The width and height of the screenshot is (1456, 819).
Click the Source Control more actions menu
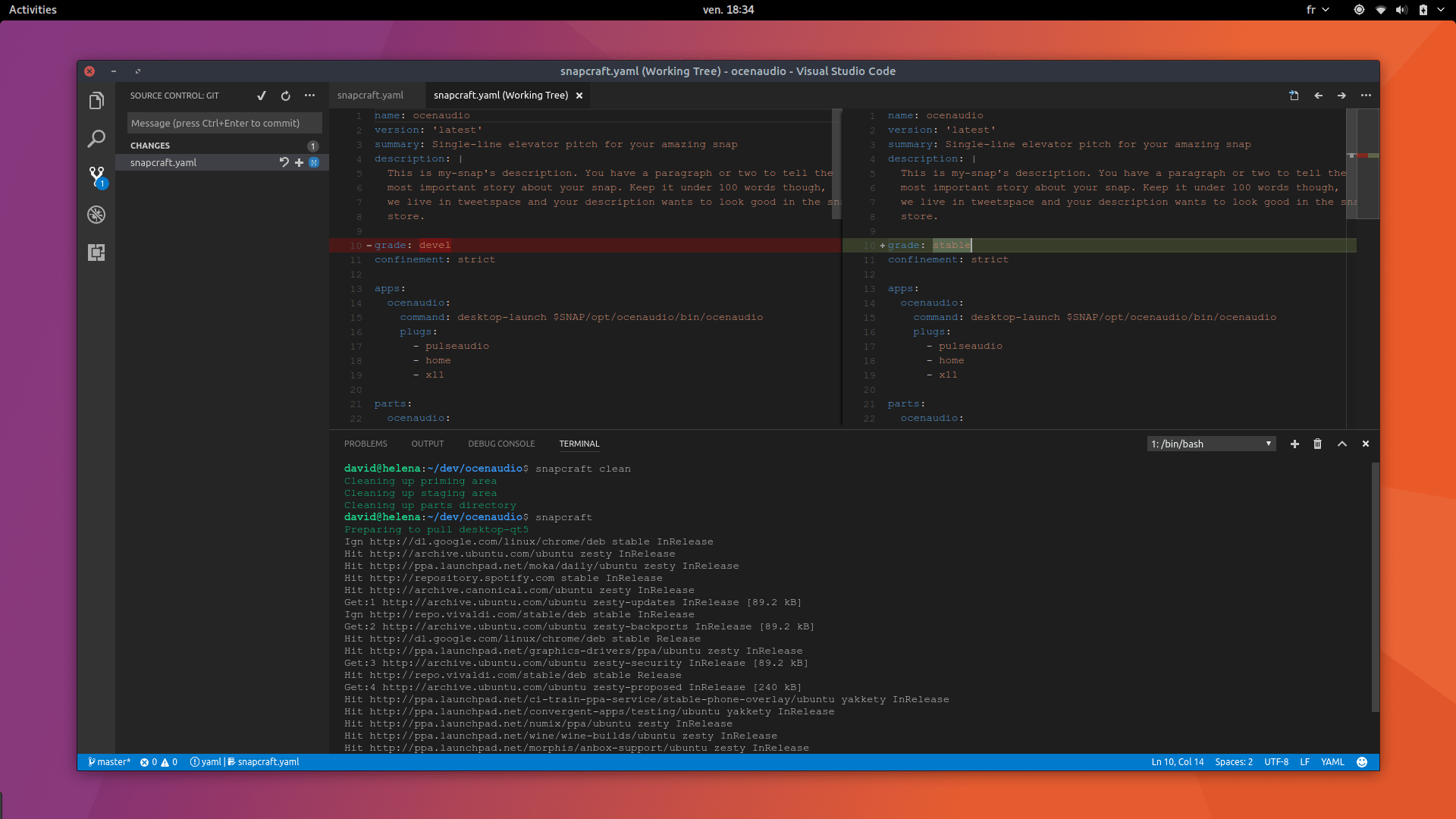[309, 95]
